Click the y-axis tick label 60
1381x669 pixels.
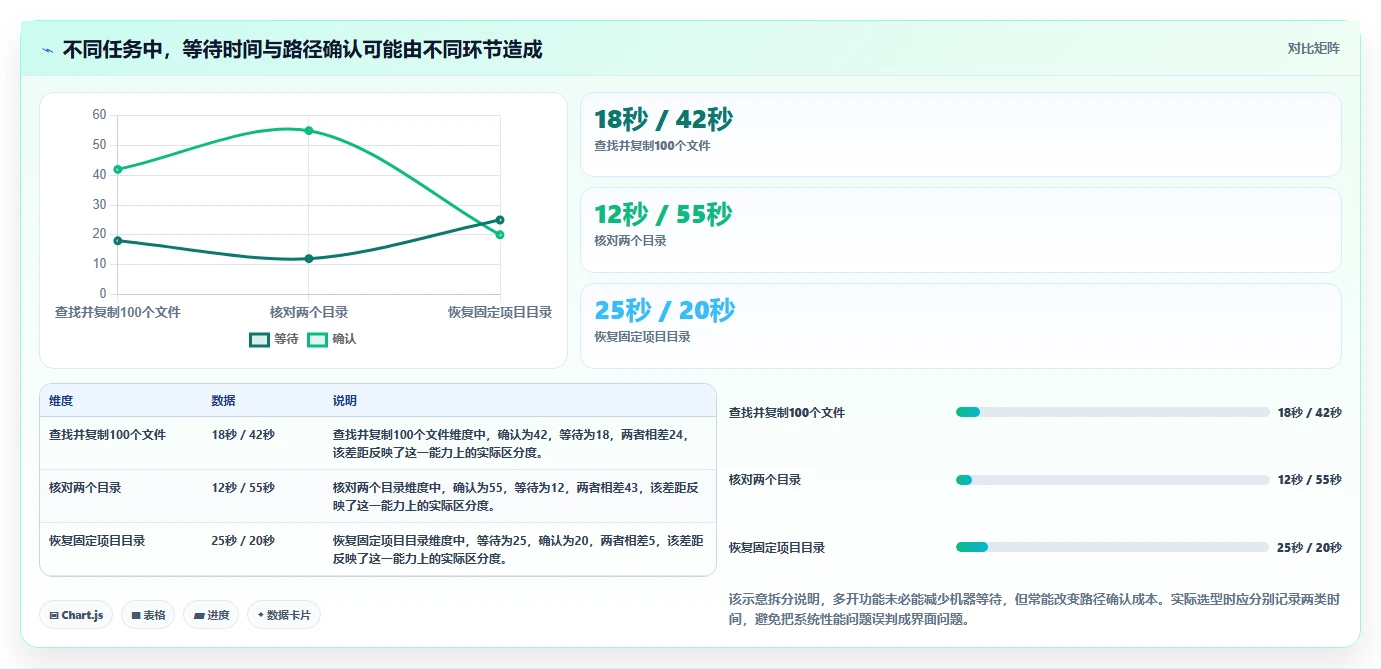[x=99, y=115]
